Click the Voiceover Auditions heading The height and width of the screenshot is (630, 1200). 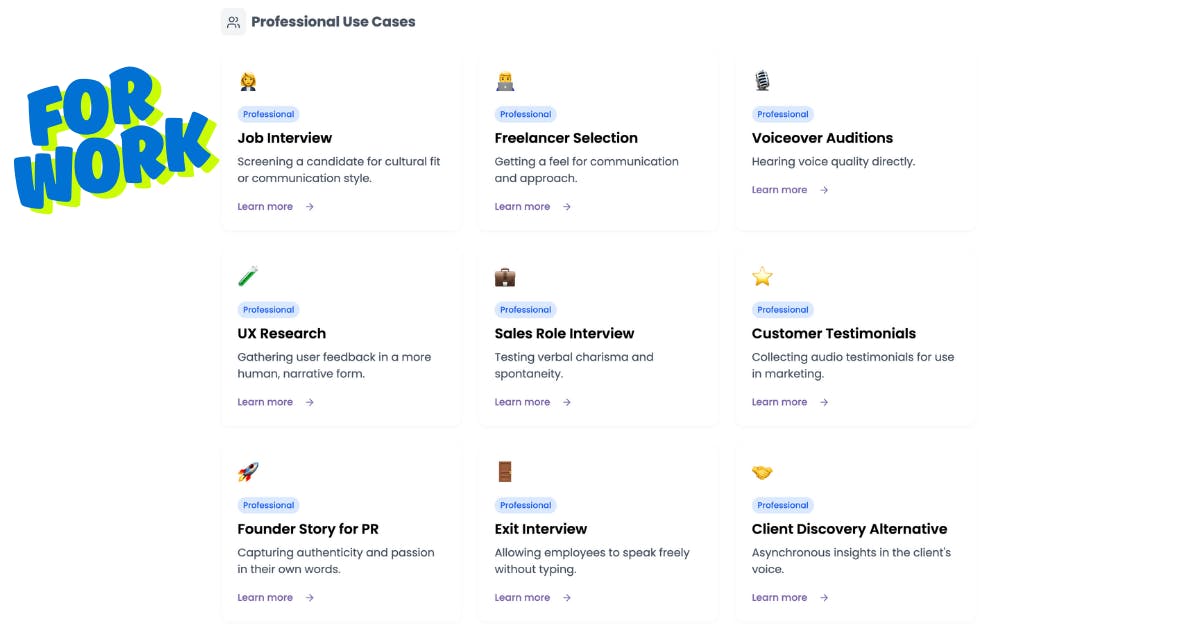click(822, 138)
